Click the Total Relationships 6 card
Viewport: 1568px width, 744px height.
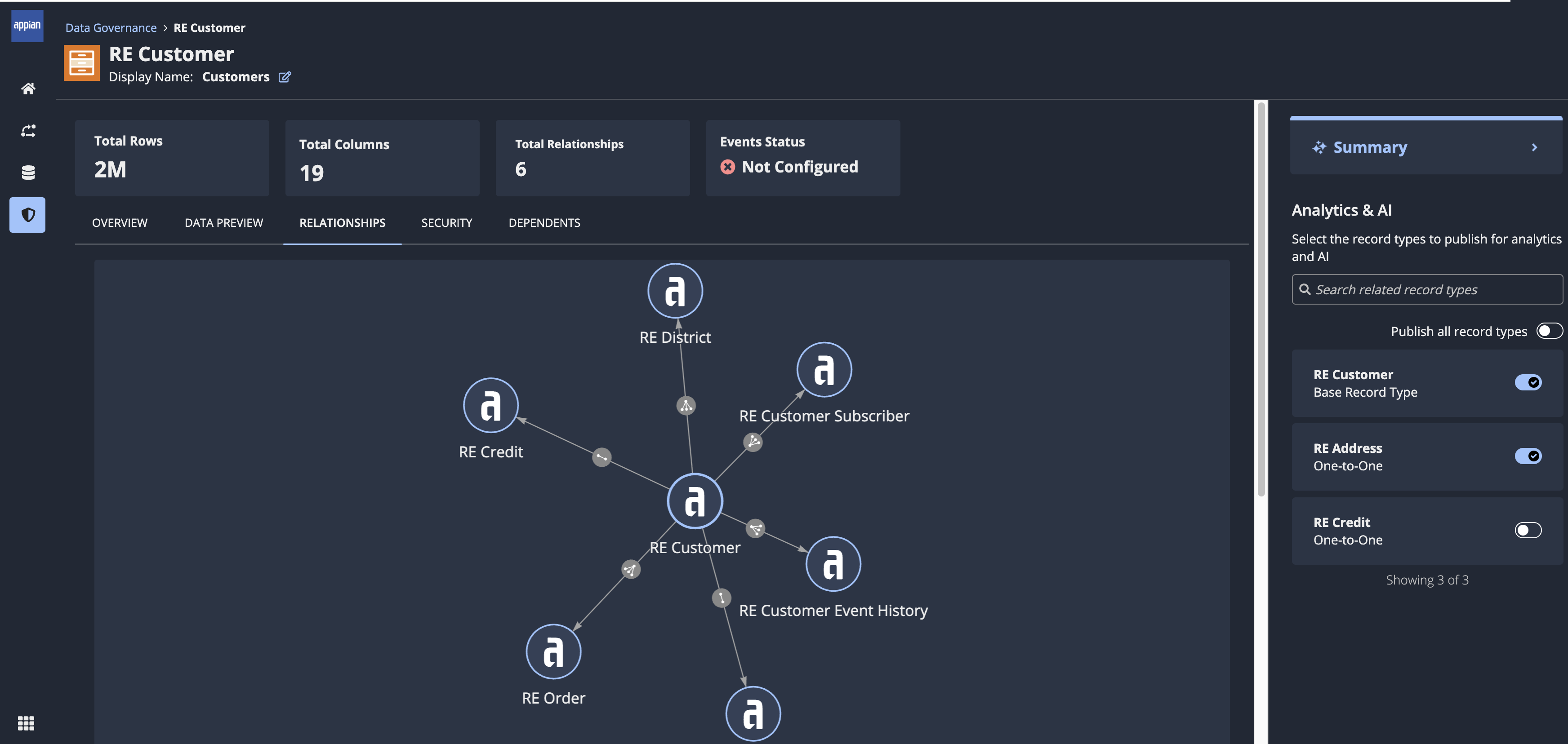click(593, 158)
